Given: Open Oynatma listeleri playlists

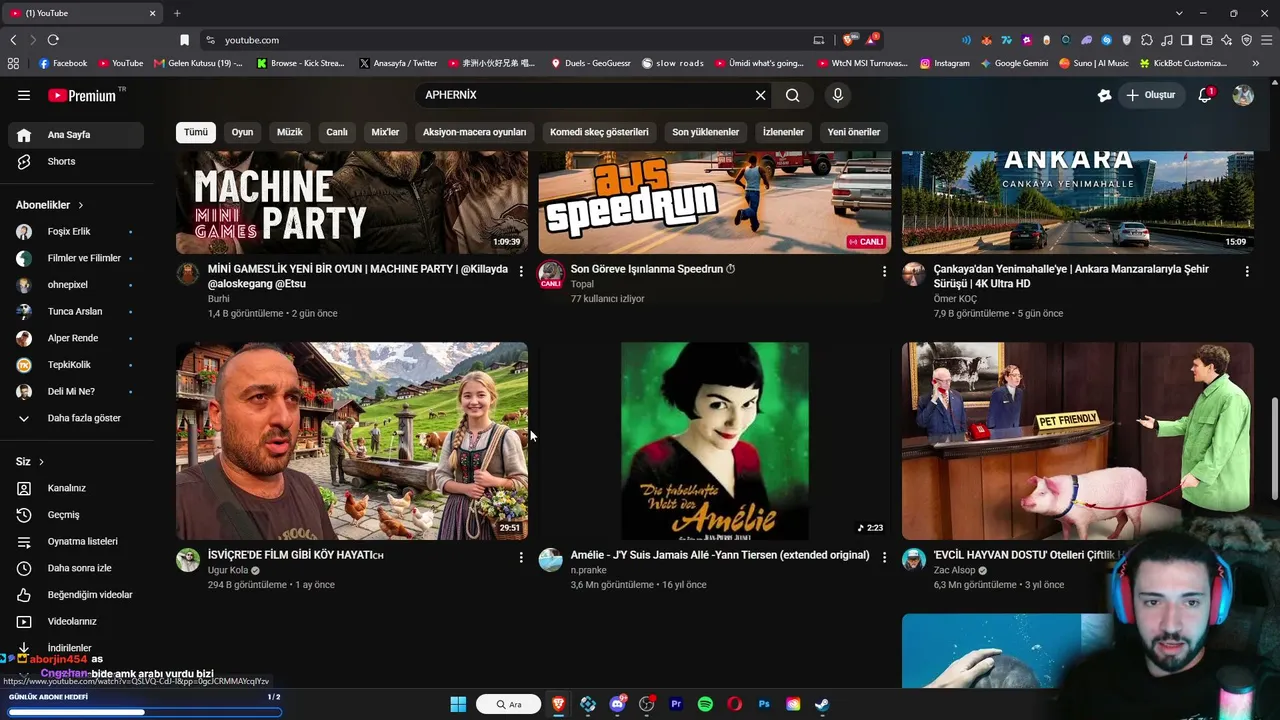Looking at the screenshot, I should point(76,541).
